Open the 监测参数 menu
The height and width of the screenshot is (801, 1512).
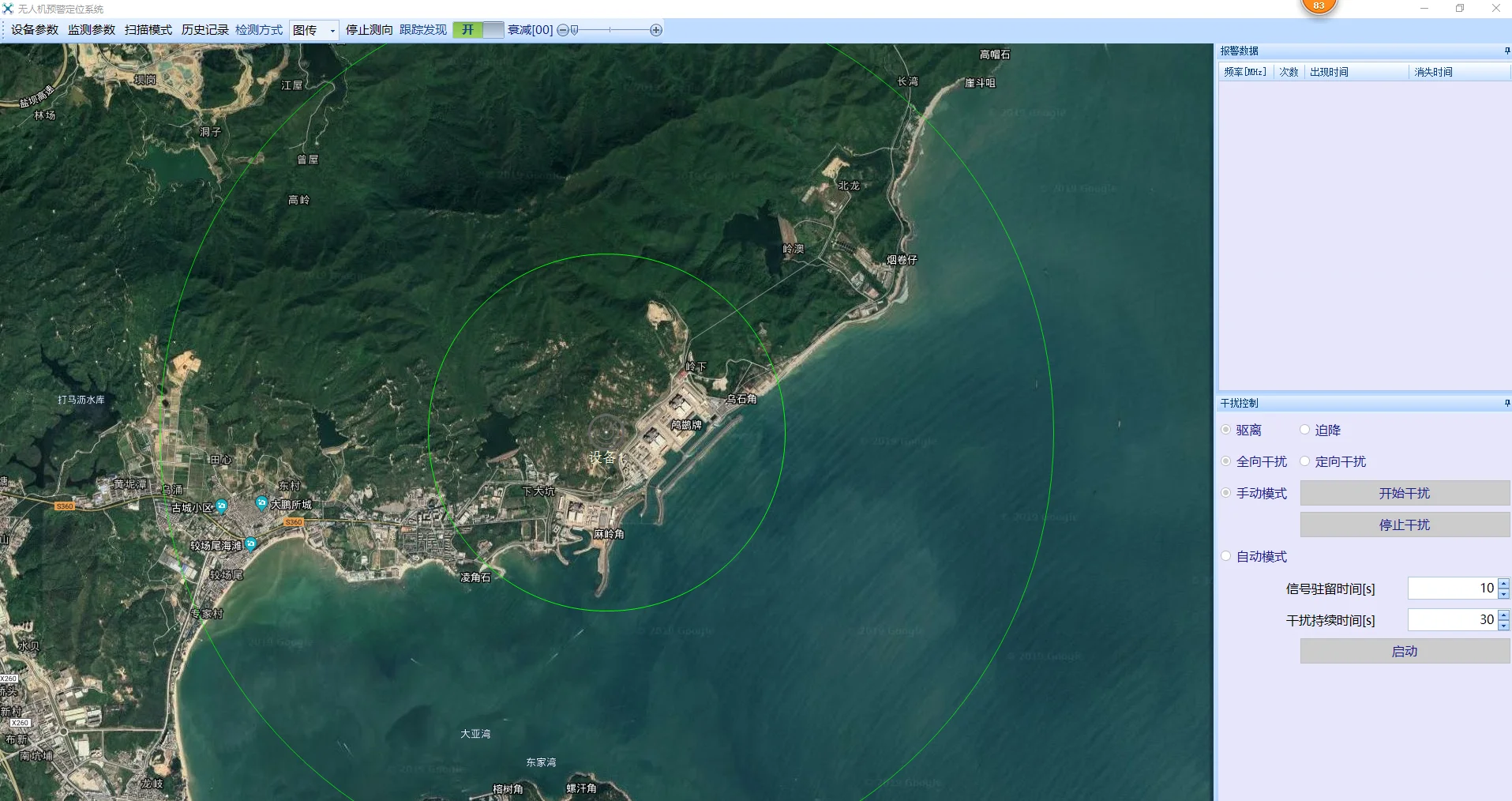click(x=92, y=30)
